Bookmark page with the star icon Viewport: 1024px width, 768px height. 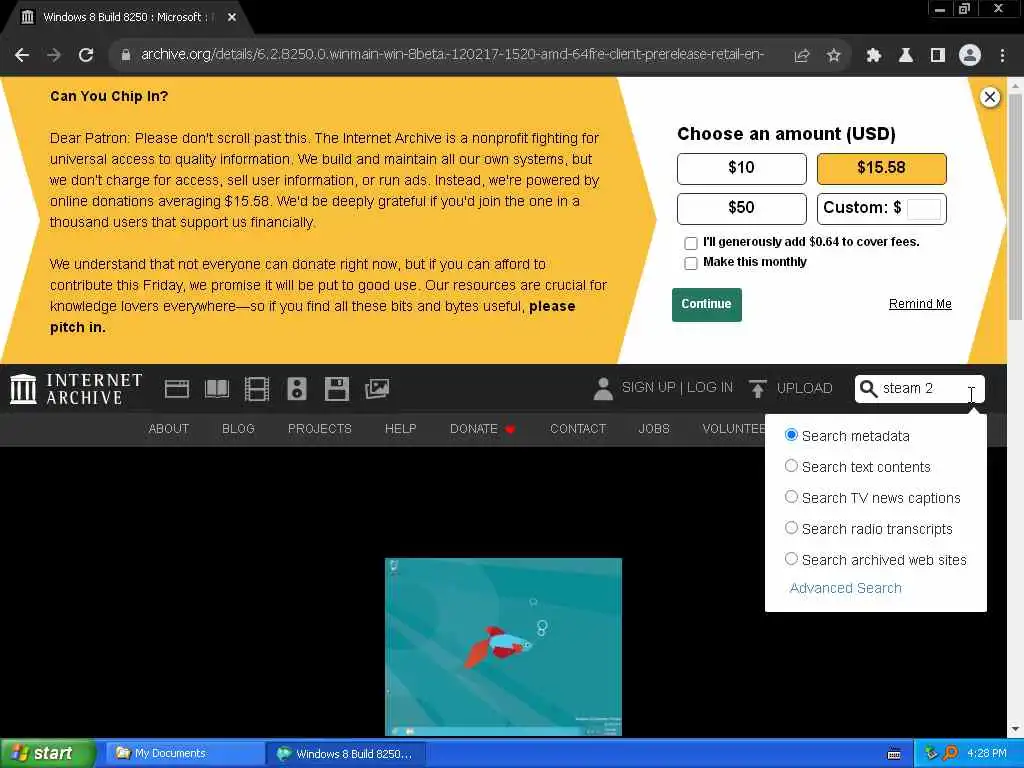(833, 56)
